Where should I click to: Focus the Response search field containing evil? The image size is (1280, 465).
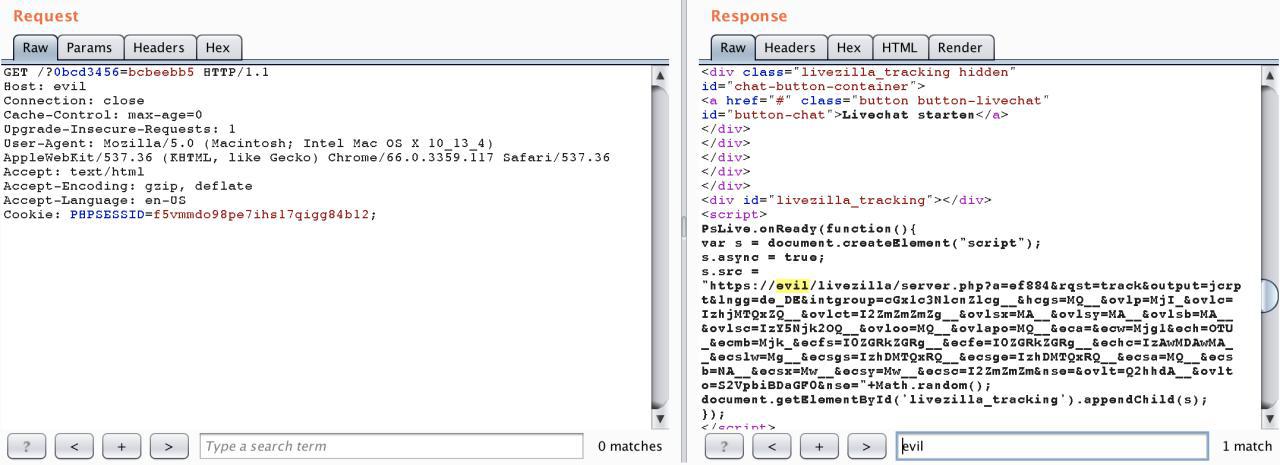click(x=1052, y=446)
